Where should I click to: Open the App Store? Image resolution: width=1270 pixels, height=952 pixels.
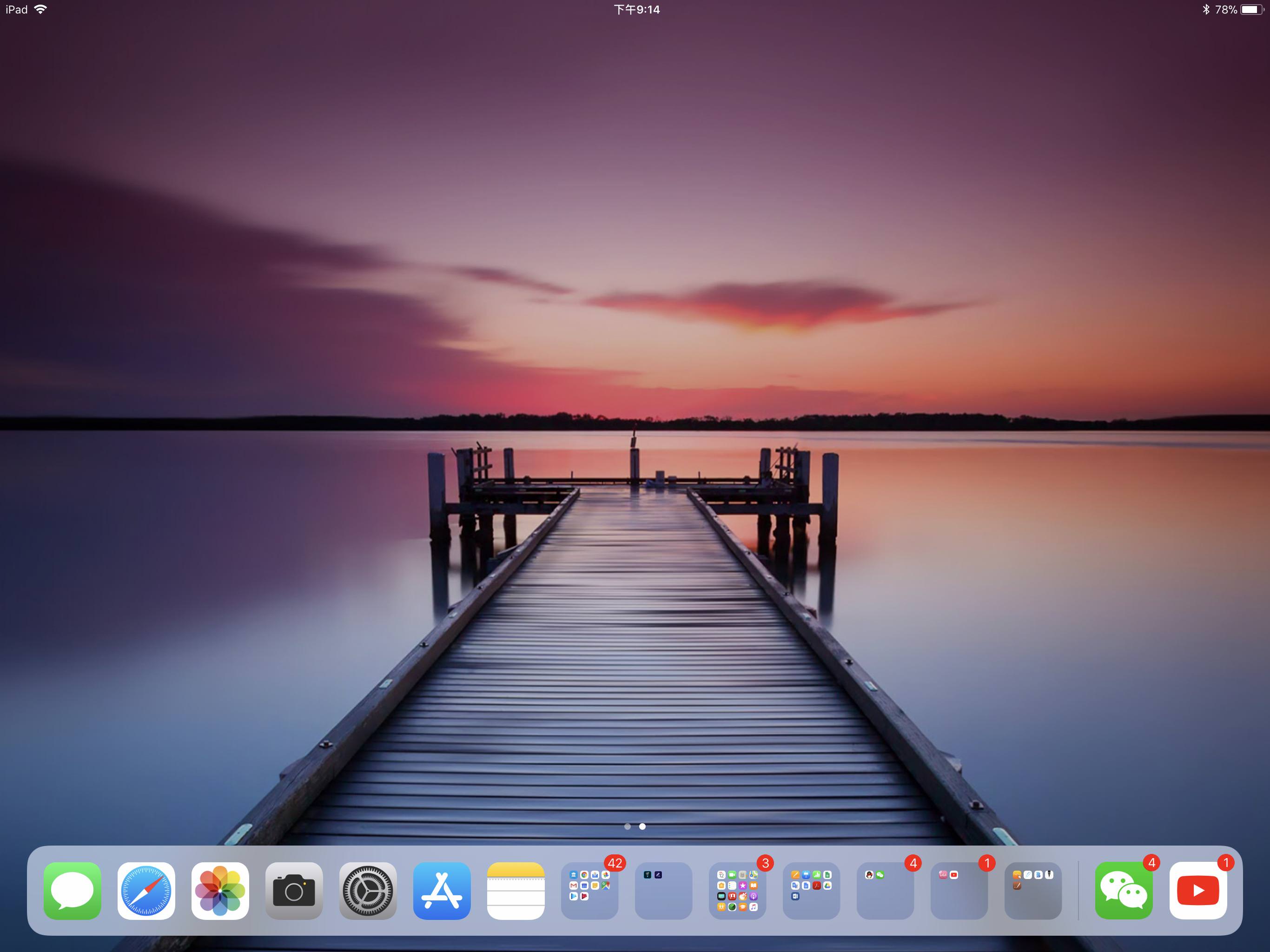pos(442,890)
